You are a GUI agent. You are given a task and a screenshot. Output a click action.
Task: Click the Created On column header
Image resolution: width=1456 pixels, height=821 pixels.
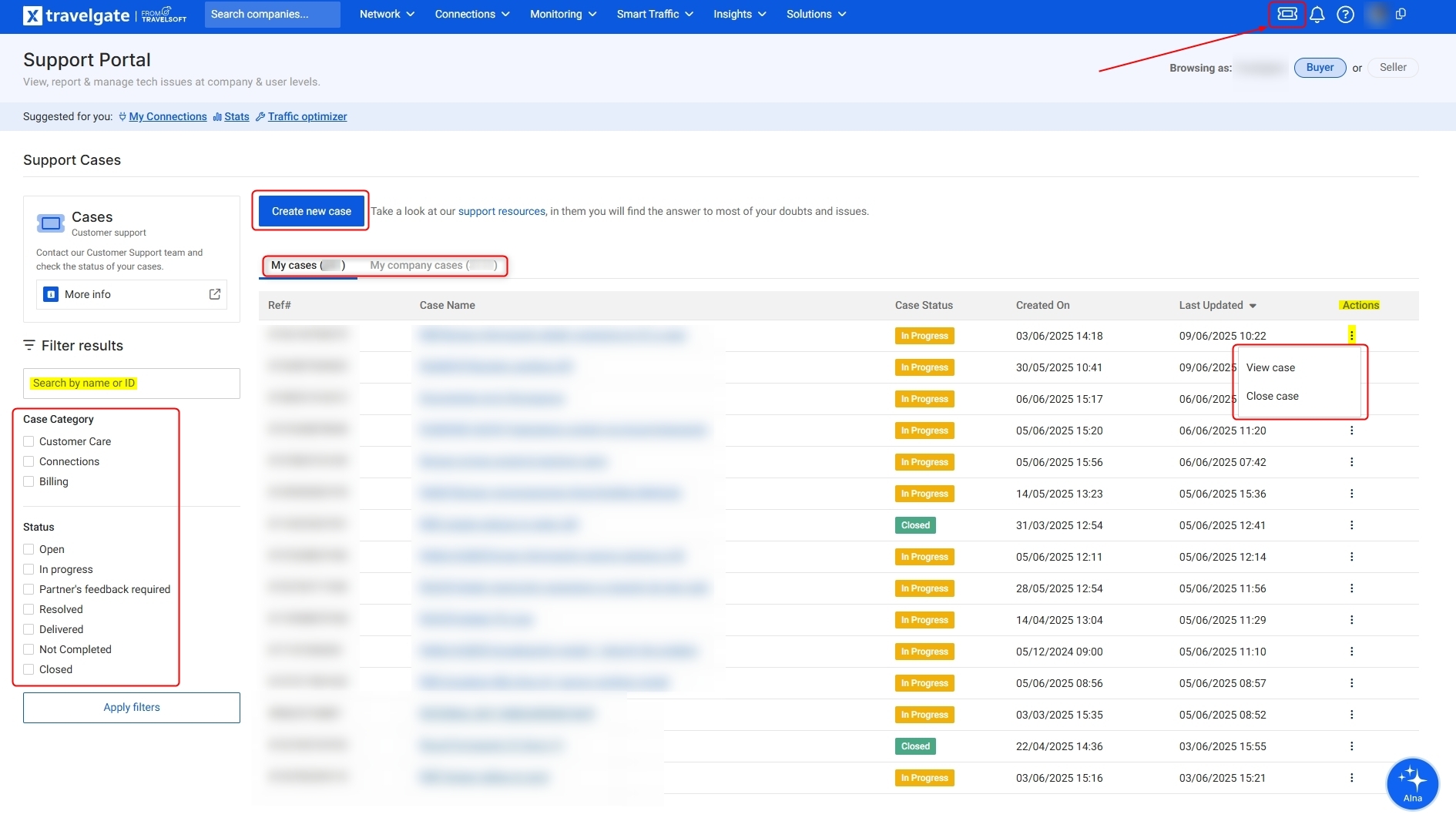pos(1042,305)
